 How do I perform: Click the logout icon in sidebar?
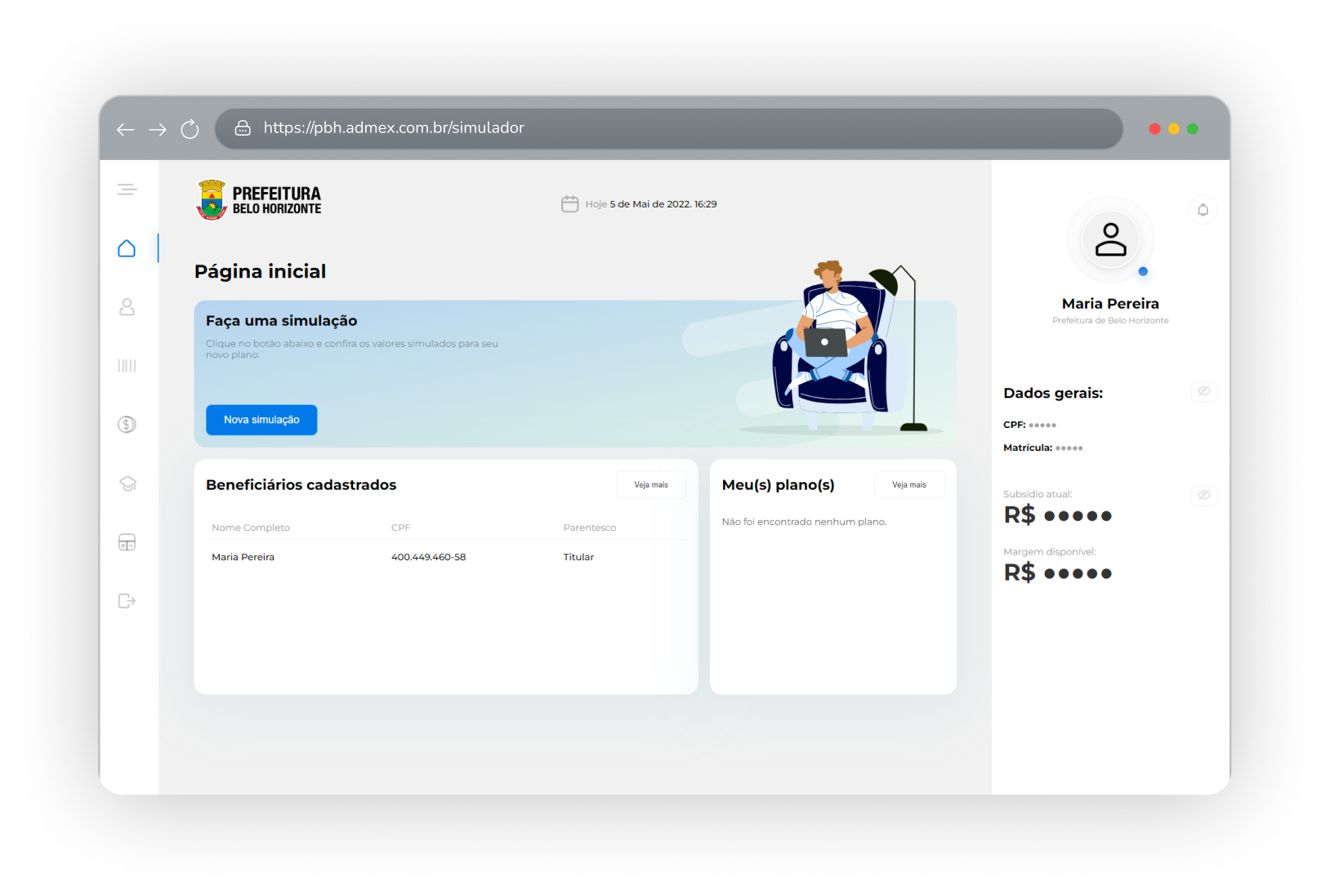[x=127, y=601]
